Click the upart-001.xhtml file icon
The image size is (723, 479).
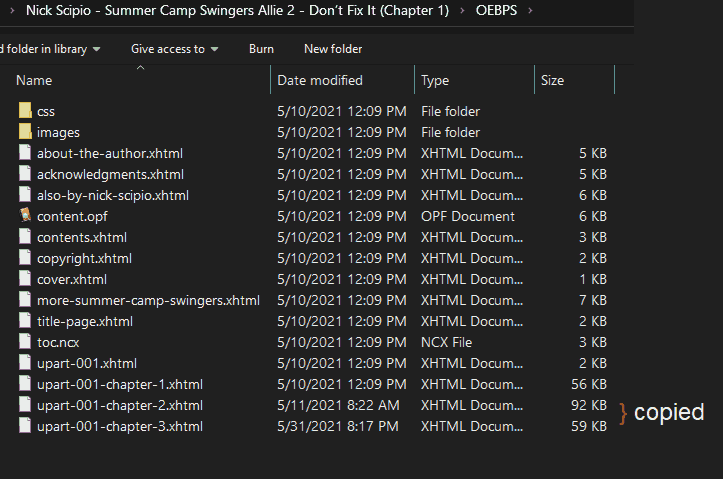click(x=25, y=363)
